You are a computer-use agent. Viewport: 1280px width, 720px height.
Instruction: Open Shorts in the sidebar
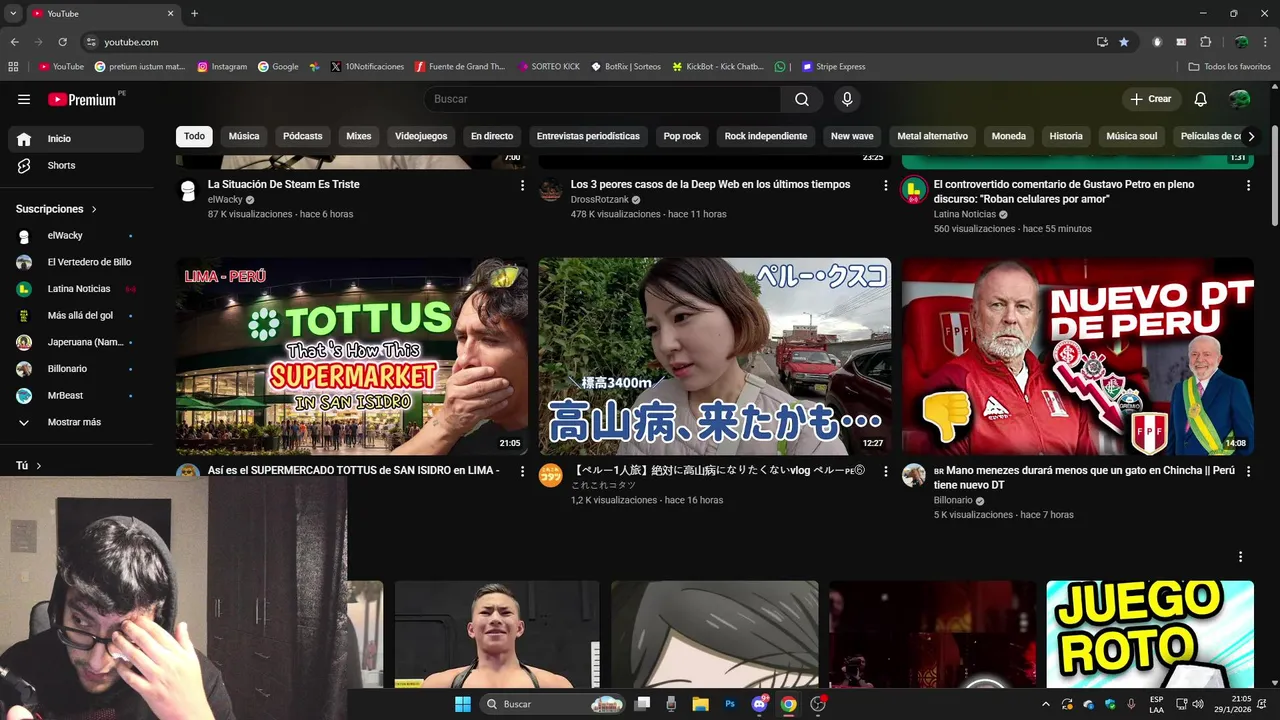click(x=76, y=166)
